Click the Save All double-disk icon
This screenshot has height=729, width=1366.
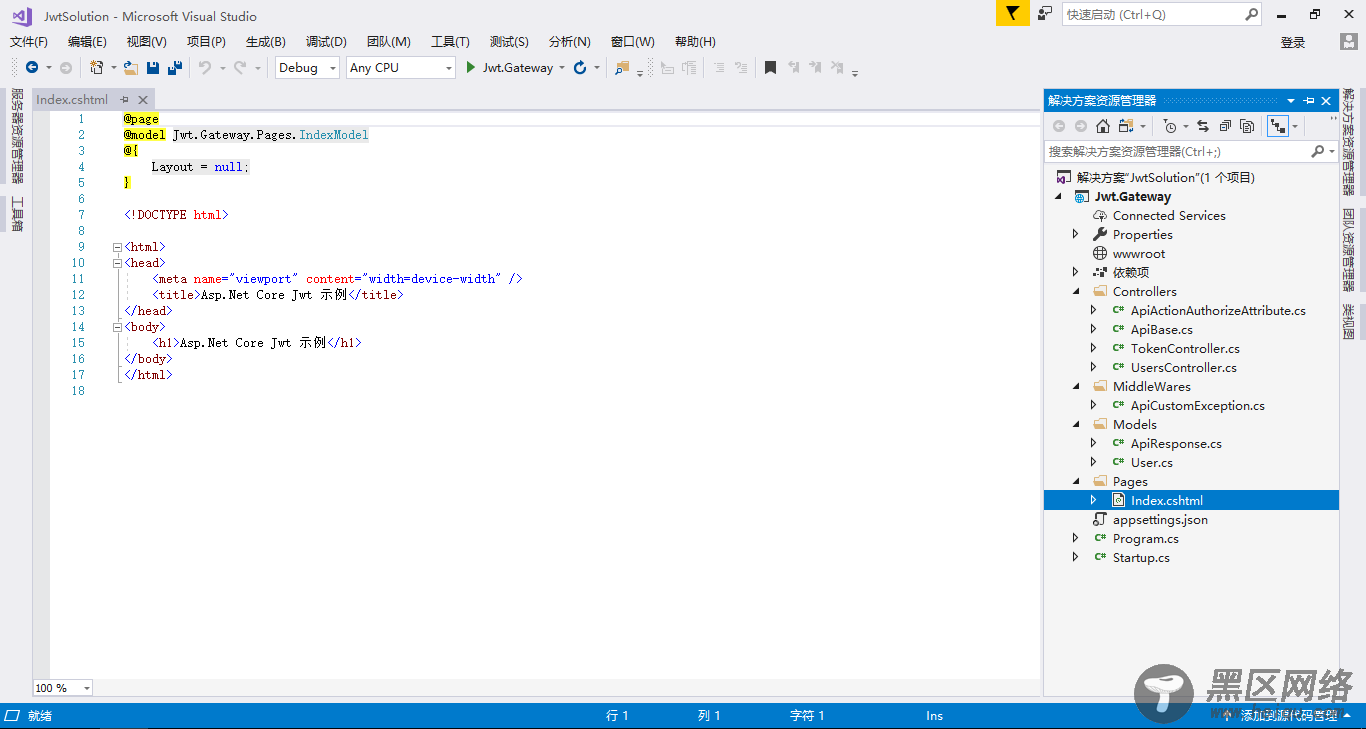pos(175,68)
